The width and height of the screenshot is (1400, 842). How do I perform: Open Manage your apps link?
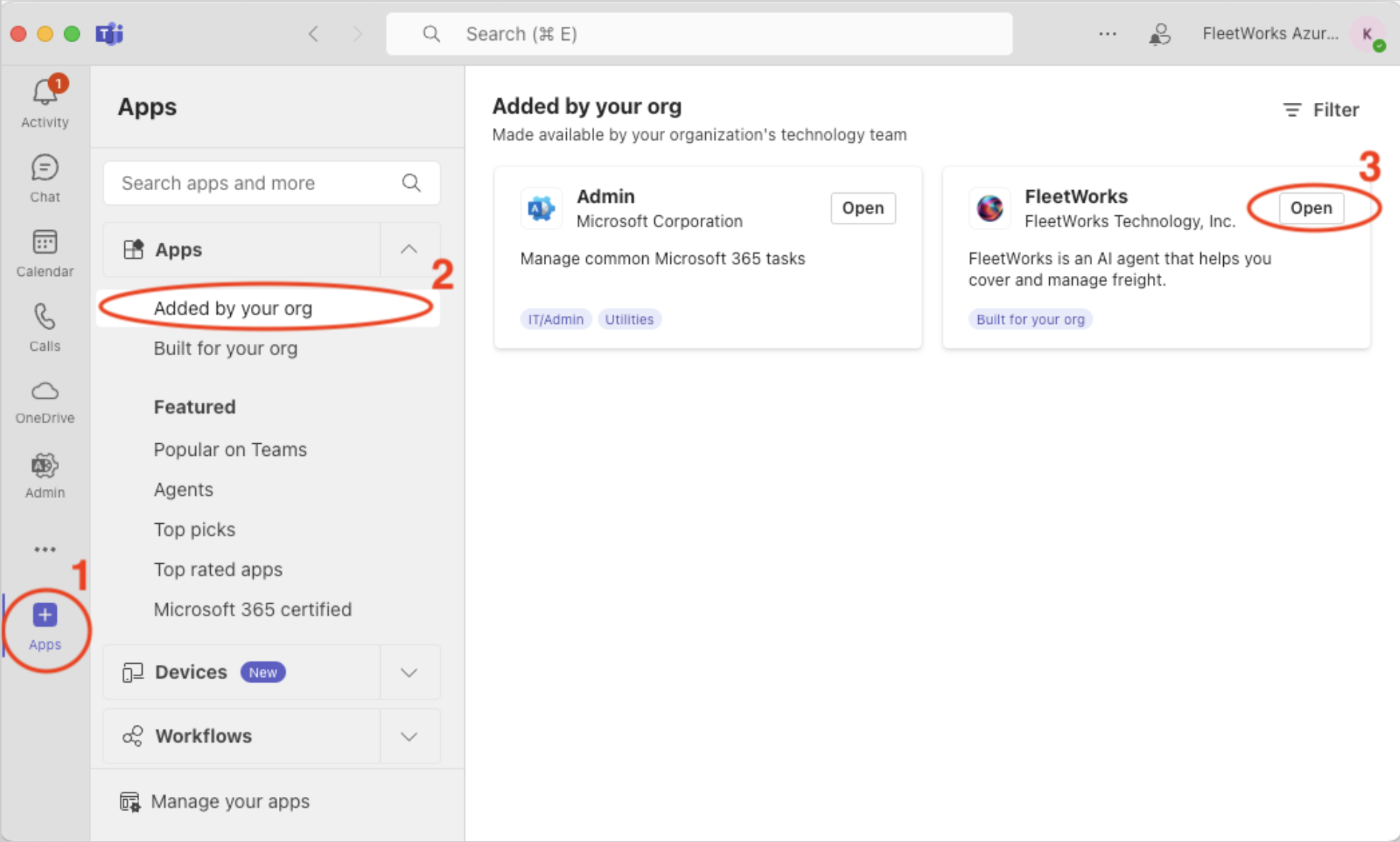point(230,801)
